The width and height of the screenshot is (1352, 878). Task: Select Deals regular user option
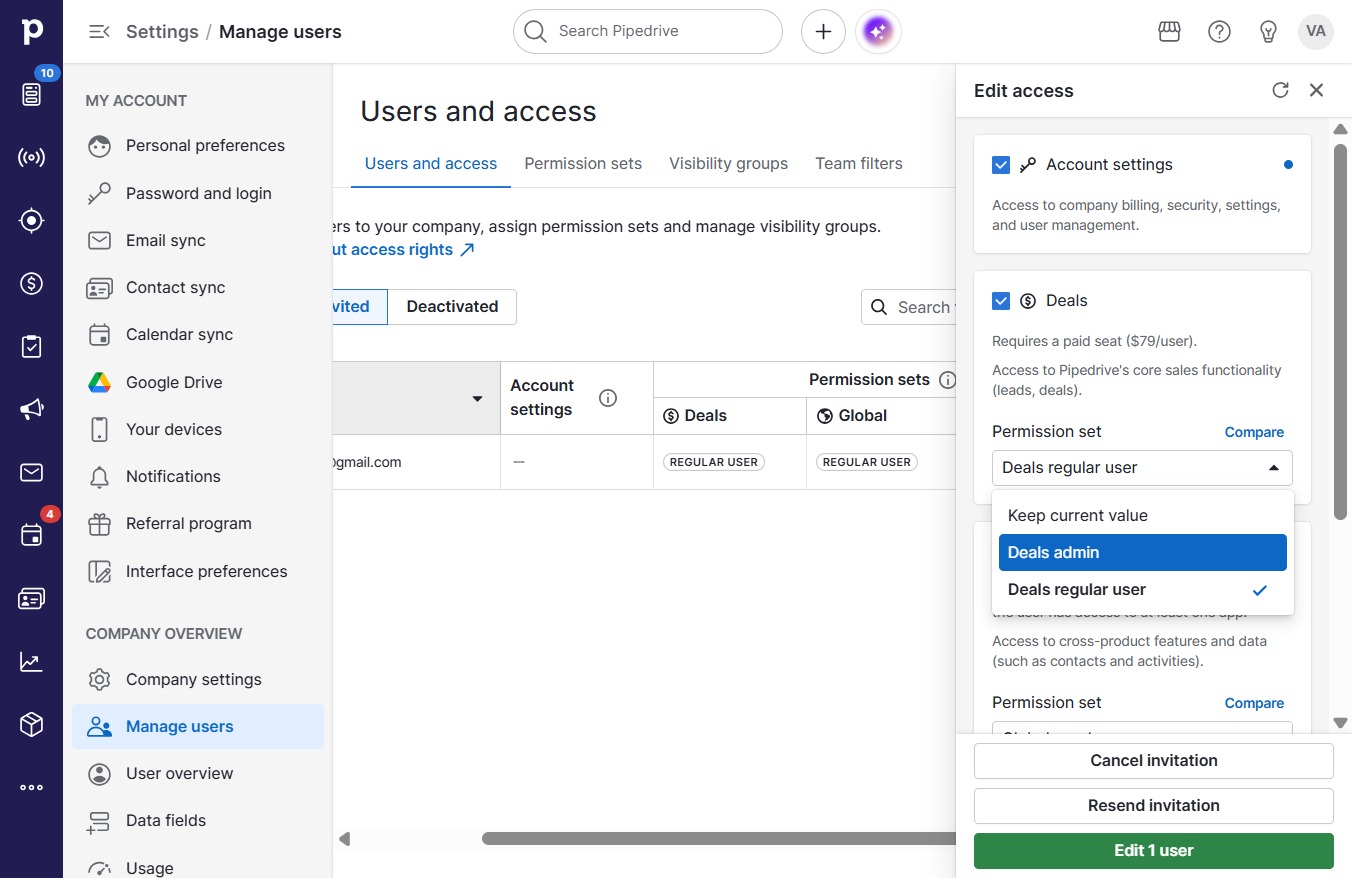click(1142, 590)
